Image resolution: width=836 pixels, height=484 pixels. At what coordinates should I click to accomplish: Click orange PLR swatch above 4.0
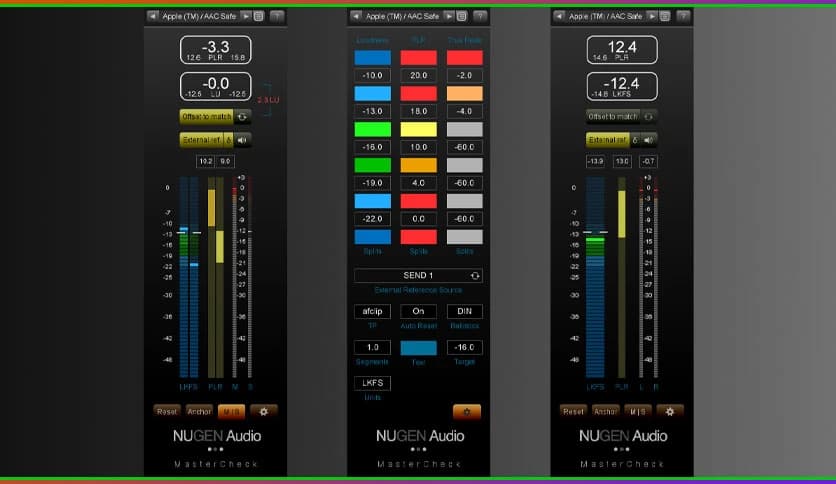coord(419,165)
